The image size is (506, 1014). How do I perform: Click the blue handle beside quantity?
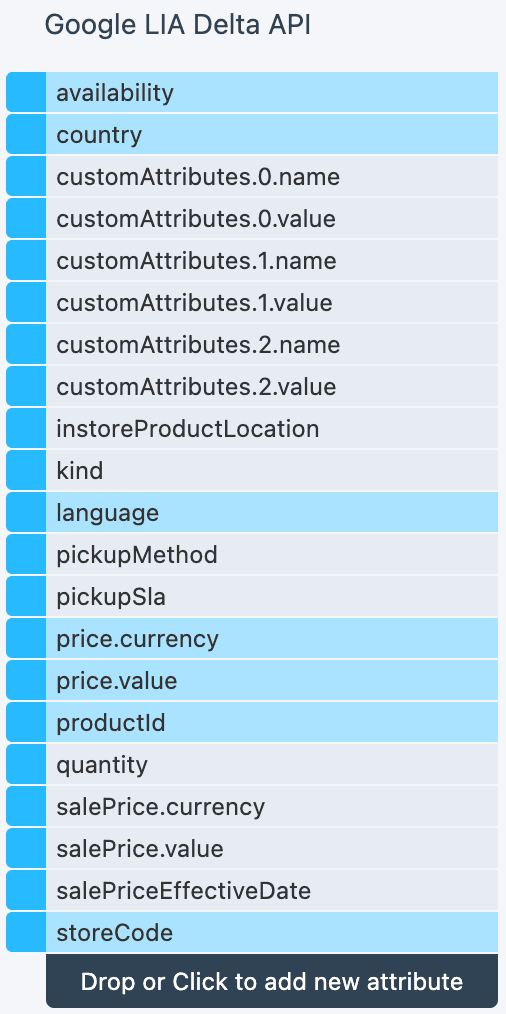pyautogui.click(x=26, y=764)
